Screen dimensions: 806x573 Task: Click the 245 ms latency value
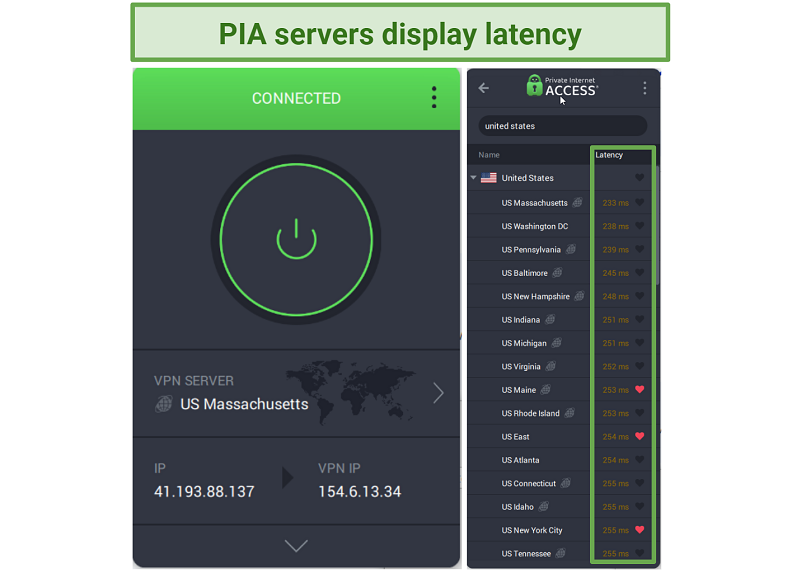615,273
